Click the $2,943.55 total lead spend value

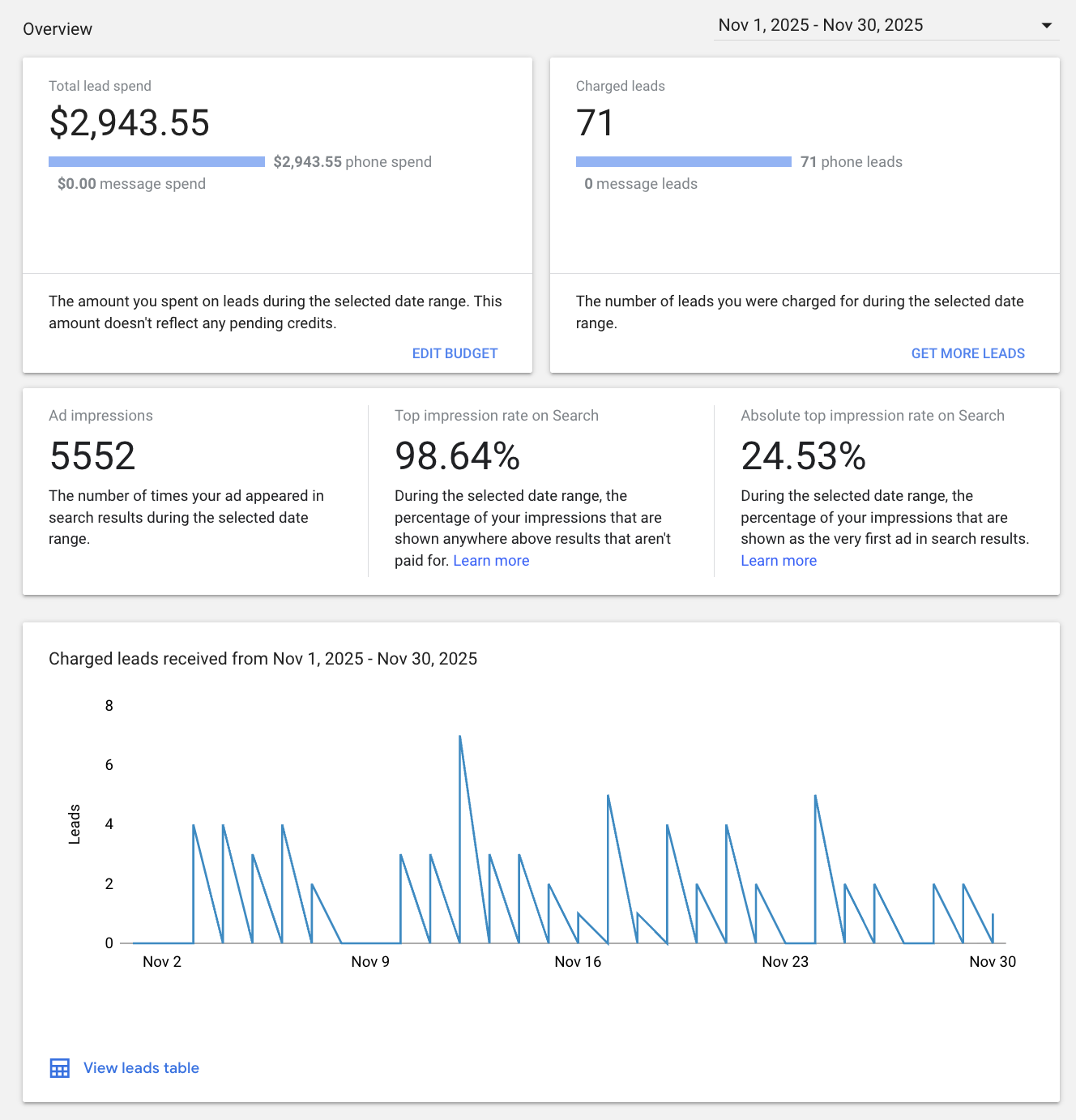130,123
